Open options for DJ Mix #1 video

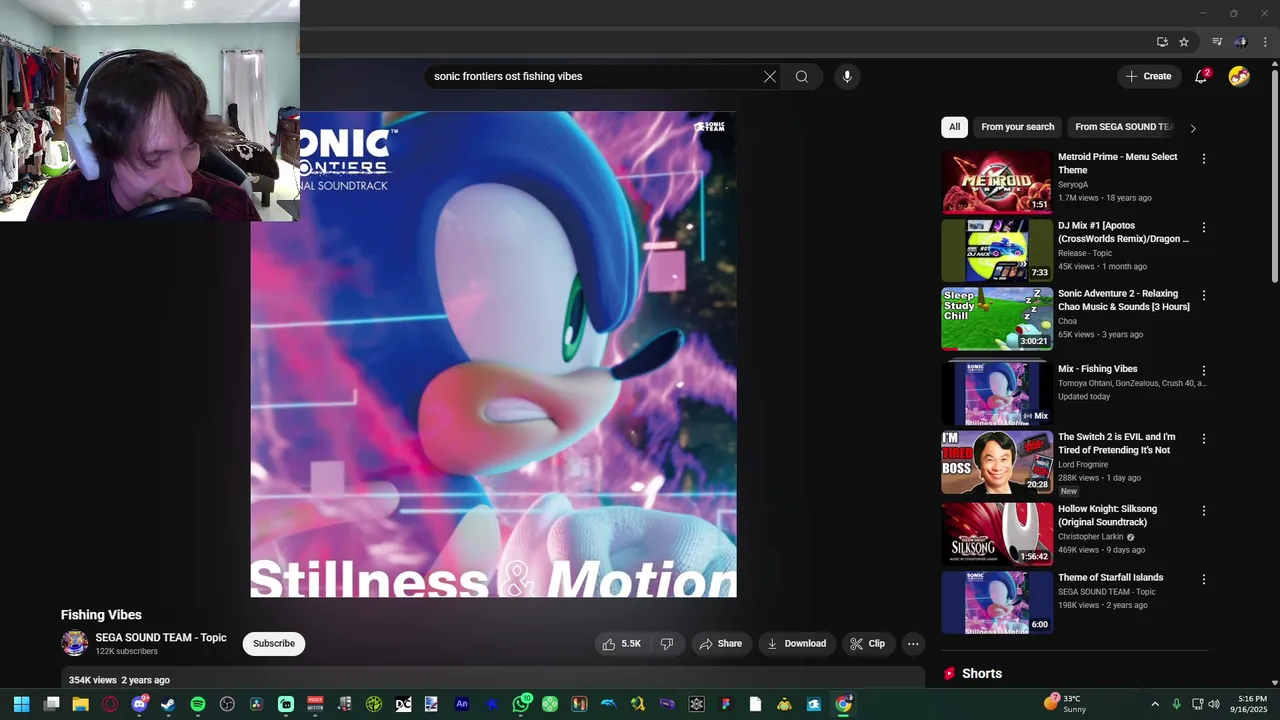click(1204, 227)
